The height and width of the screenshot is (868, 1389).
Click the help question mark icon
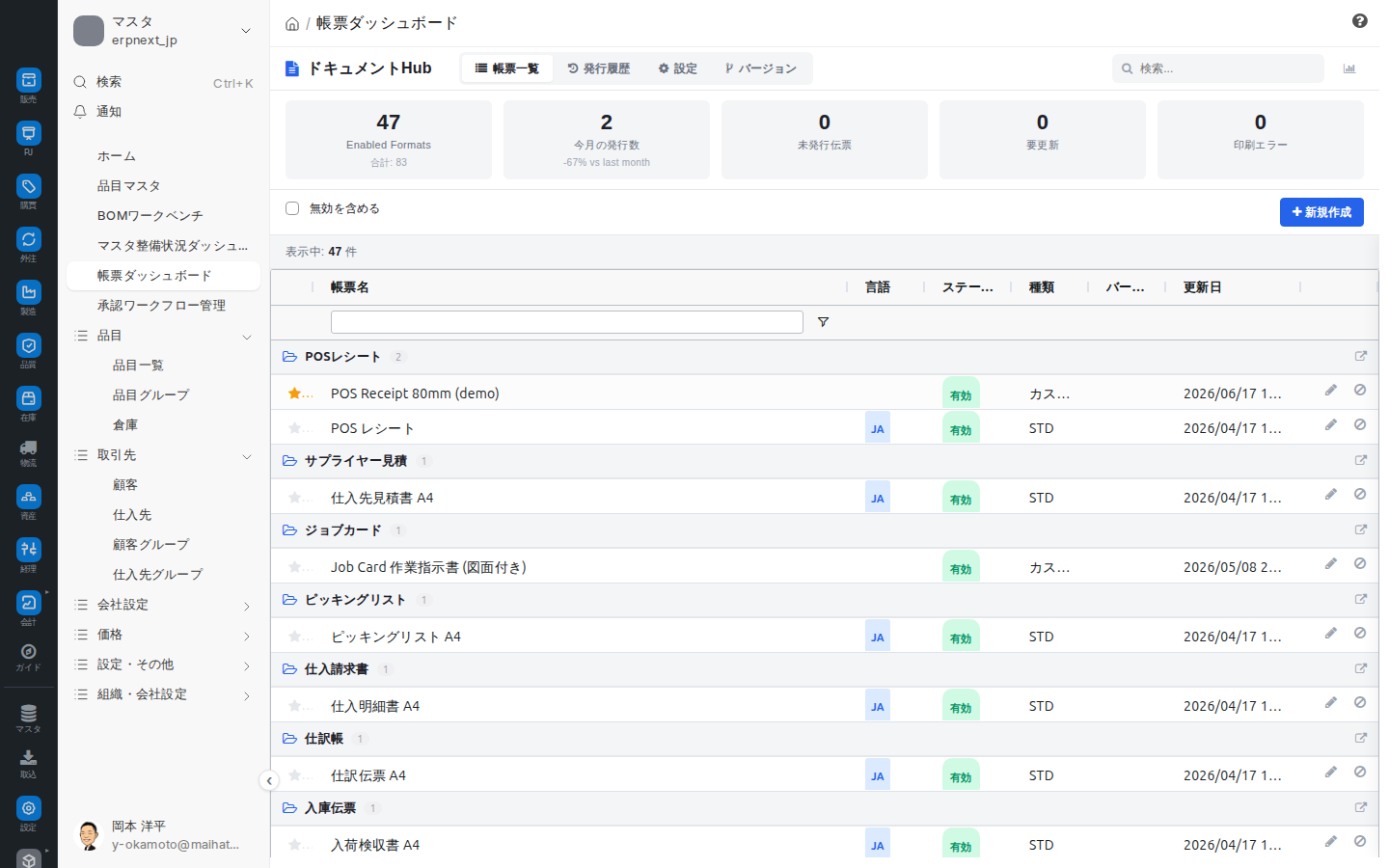(1360, 21)
